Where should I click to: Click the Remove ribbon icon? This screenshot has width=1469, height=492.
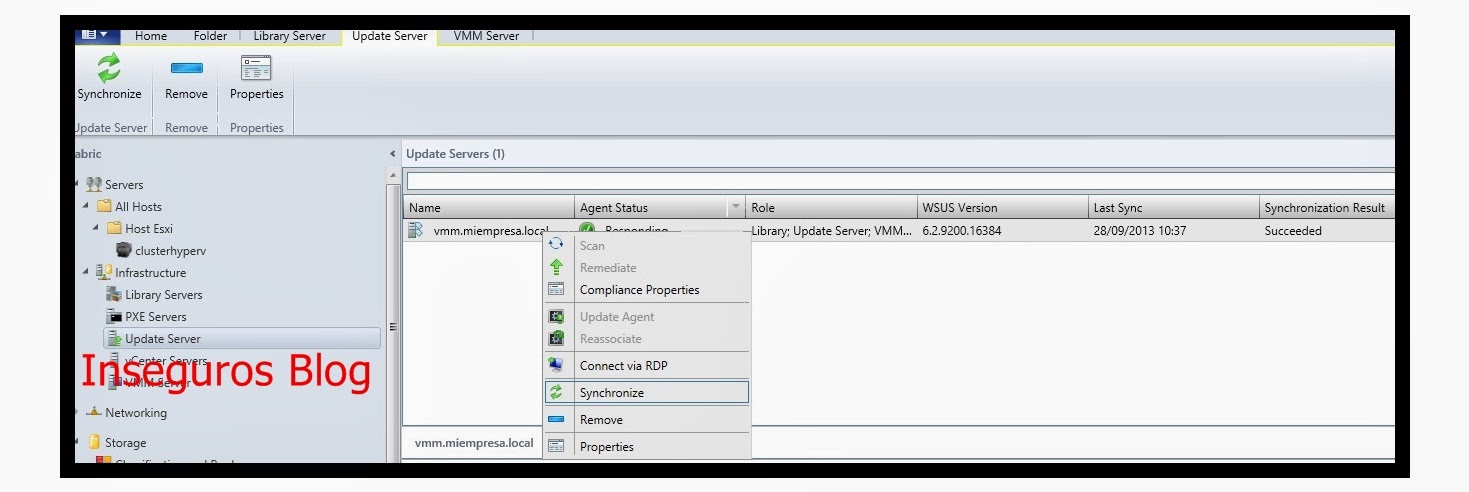point(186,68)
